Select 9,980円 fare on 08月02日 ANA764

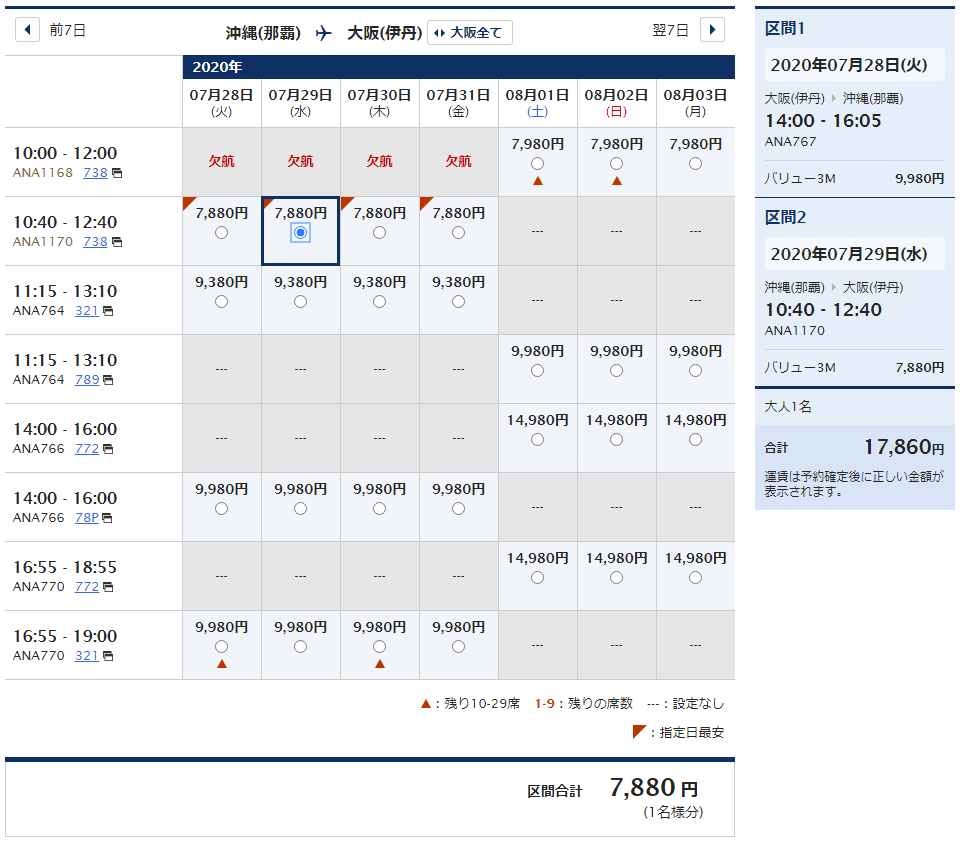[x=616, y=370]
